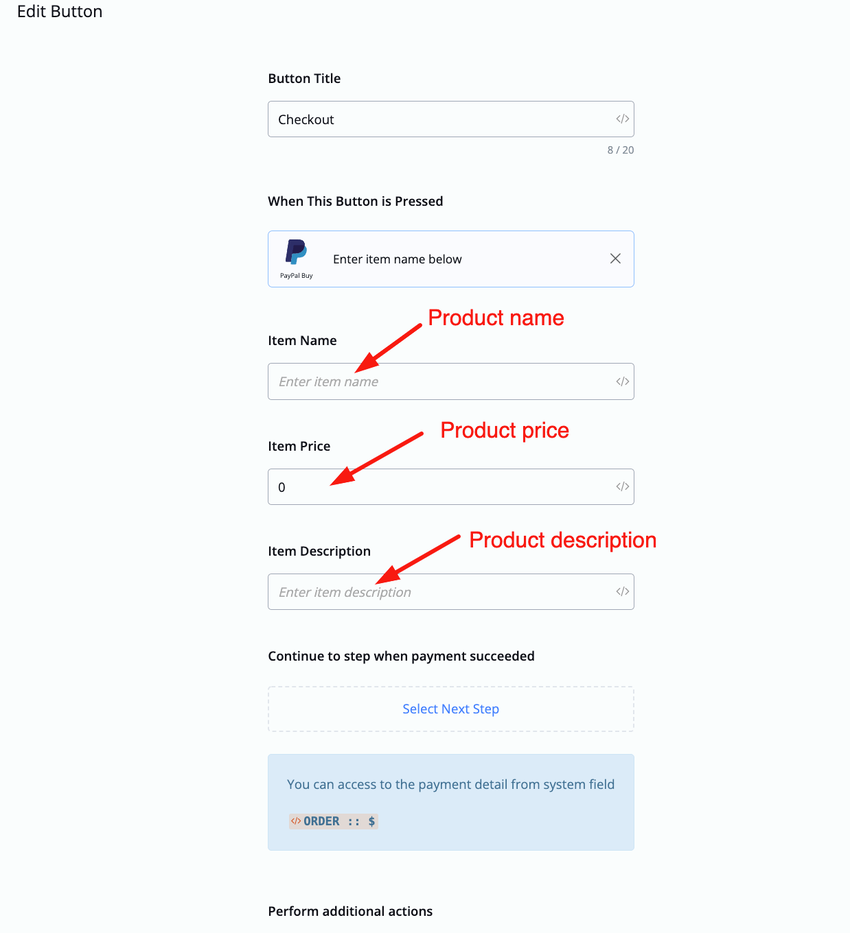The width and height of the screenshot is (850, 933).
Task: Click the 'Enter item name below' action text
Action: [x=397, y=259]
